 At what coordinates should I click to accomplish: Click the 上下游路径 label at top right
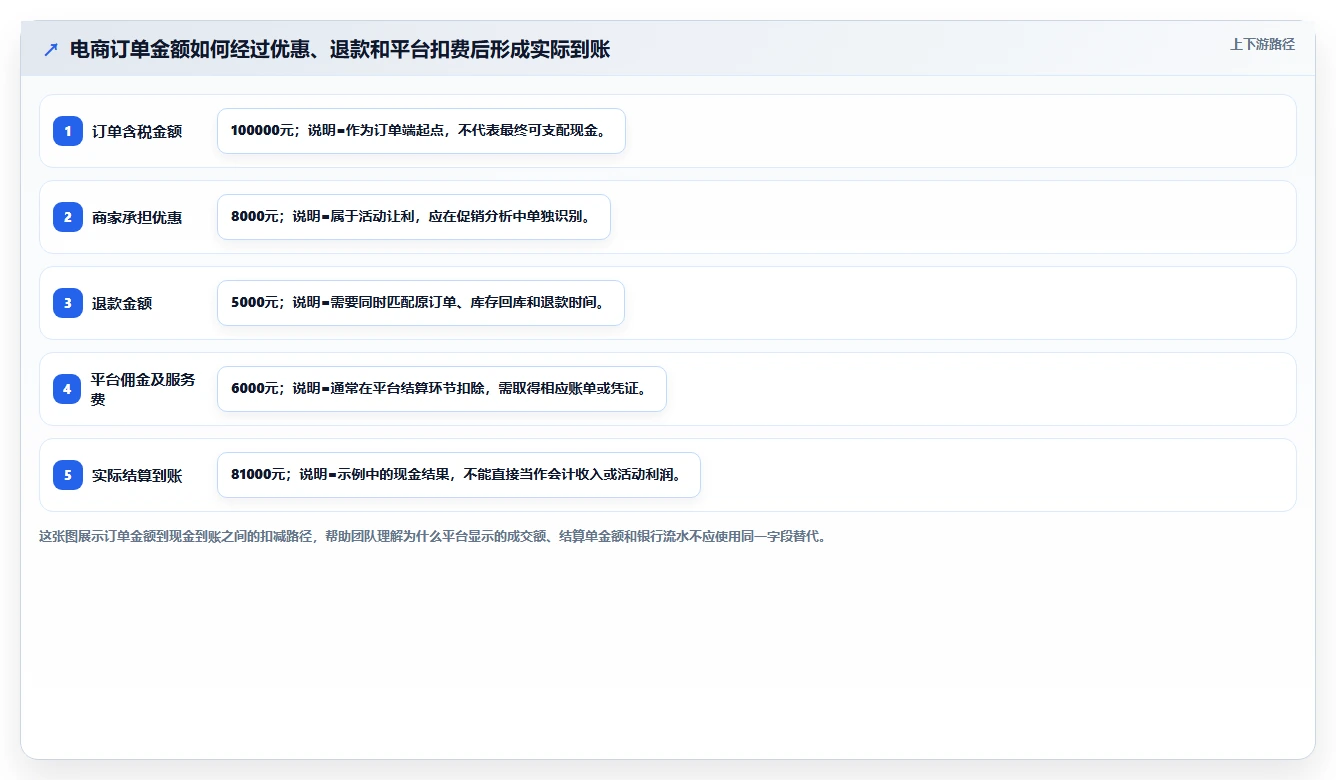tap(1262, 44)
